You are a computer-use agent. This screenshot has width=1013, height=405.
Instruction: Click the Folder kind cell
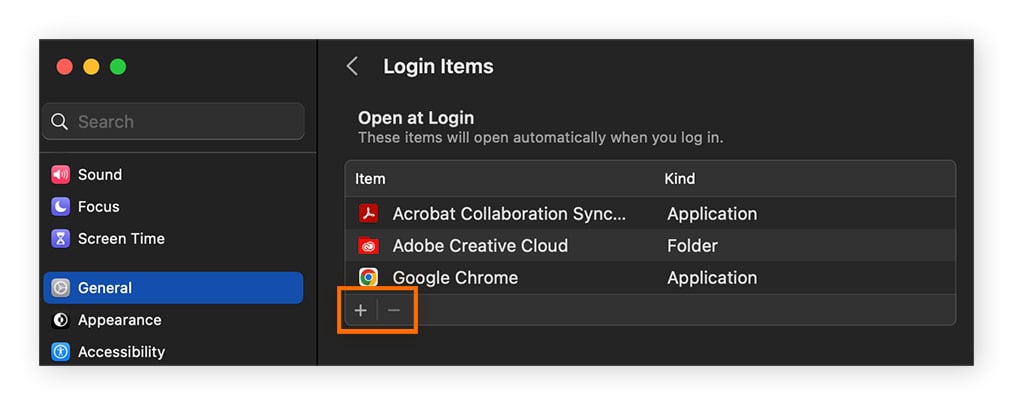[693, 245]
